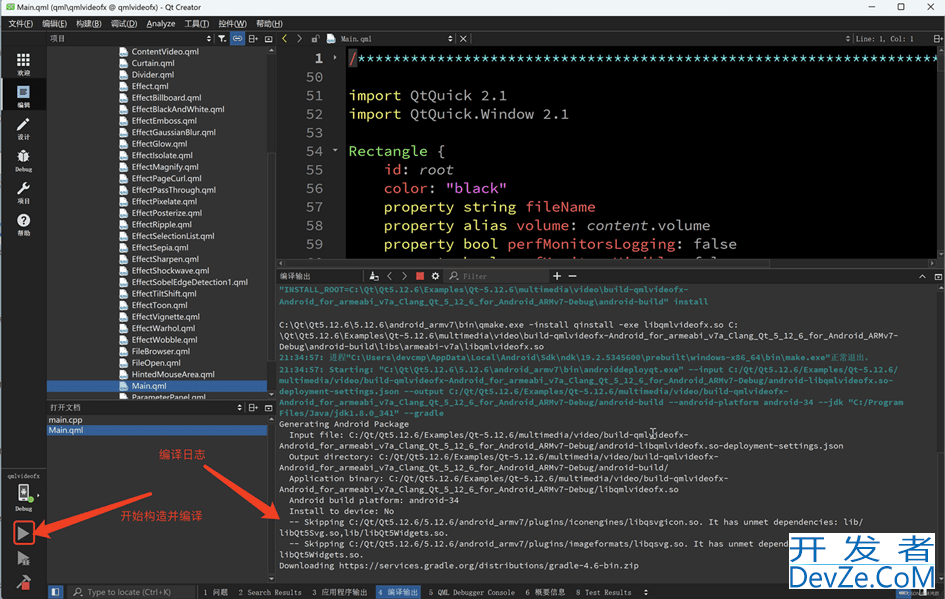Open the qmlvideofx kit selector

point(24,494)
